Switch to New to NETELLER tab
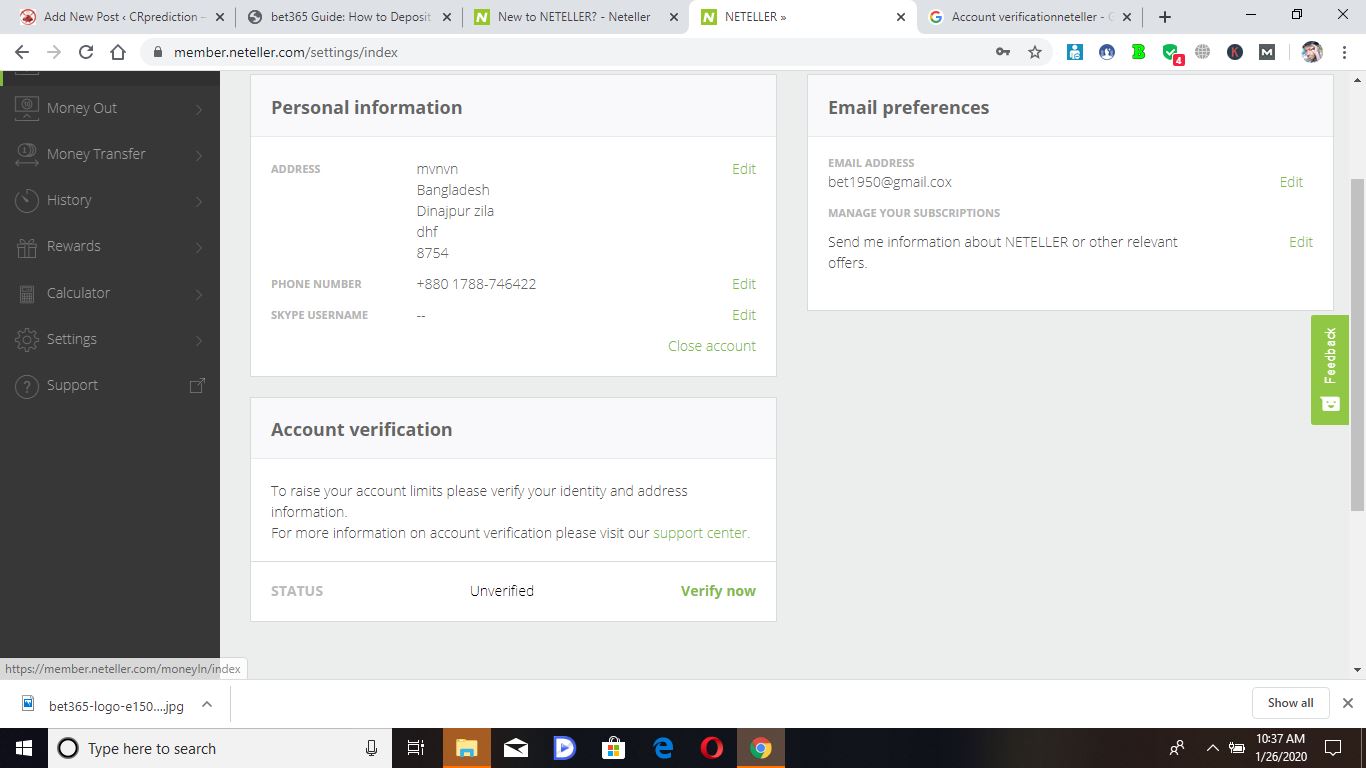 coord(573,17)
